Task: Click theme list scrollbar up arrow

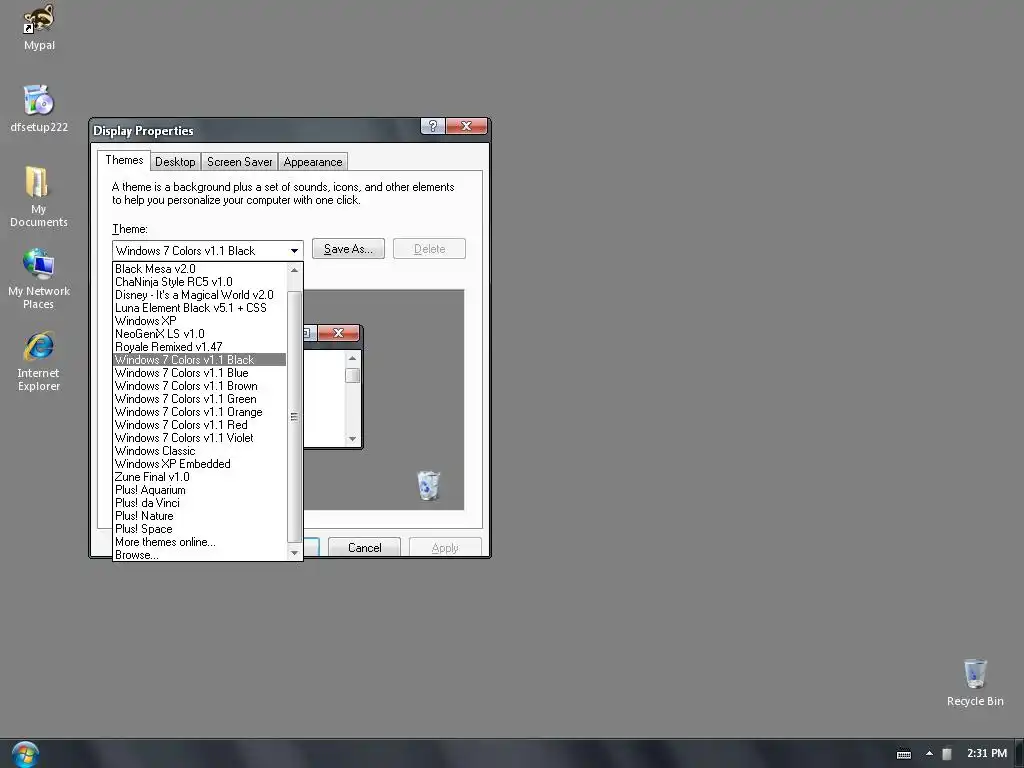Action: coord(295,270)
